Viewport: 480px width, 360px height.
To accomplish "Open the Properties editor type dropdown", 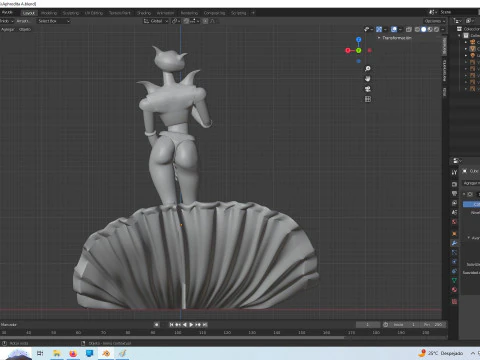I will [x=457, y=161].
